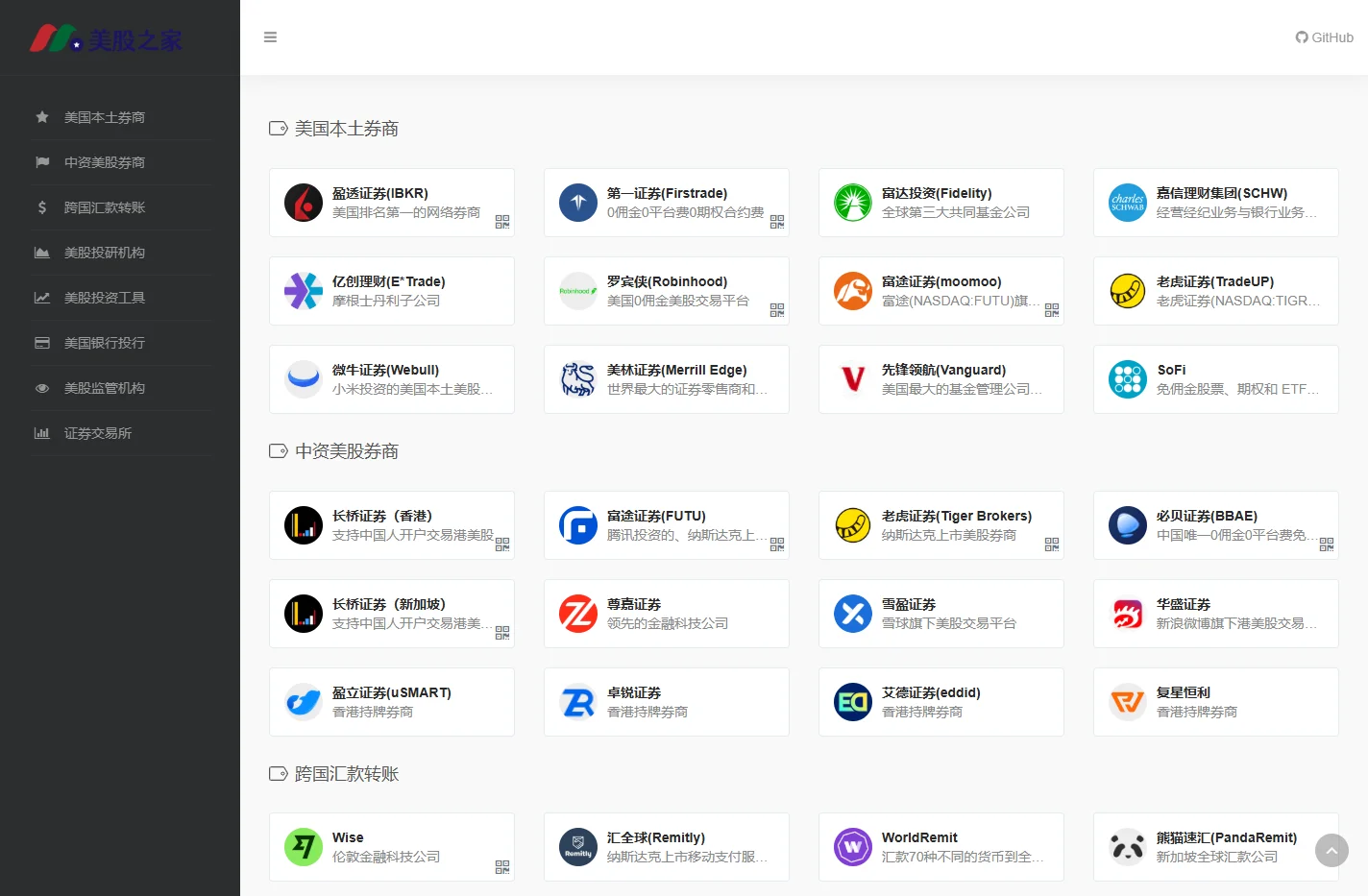This screenshot has width=1368, height=896.
Task: Click the 盈透证券(IBKR) logo icon
Action: [304, 203]
